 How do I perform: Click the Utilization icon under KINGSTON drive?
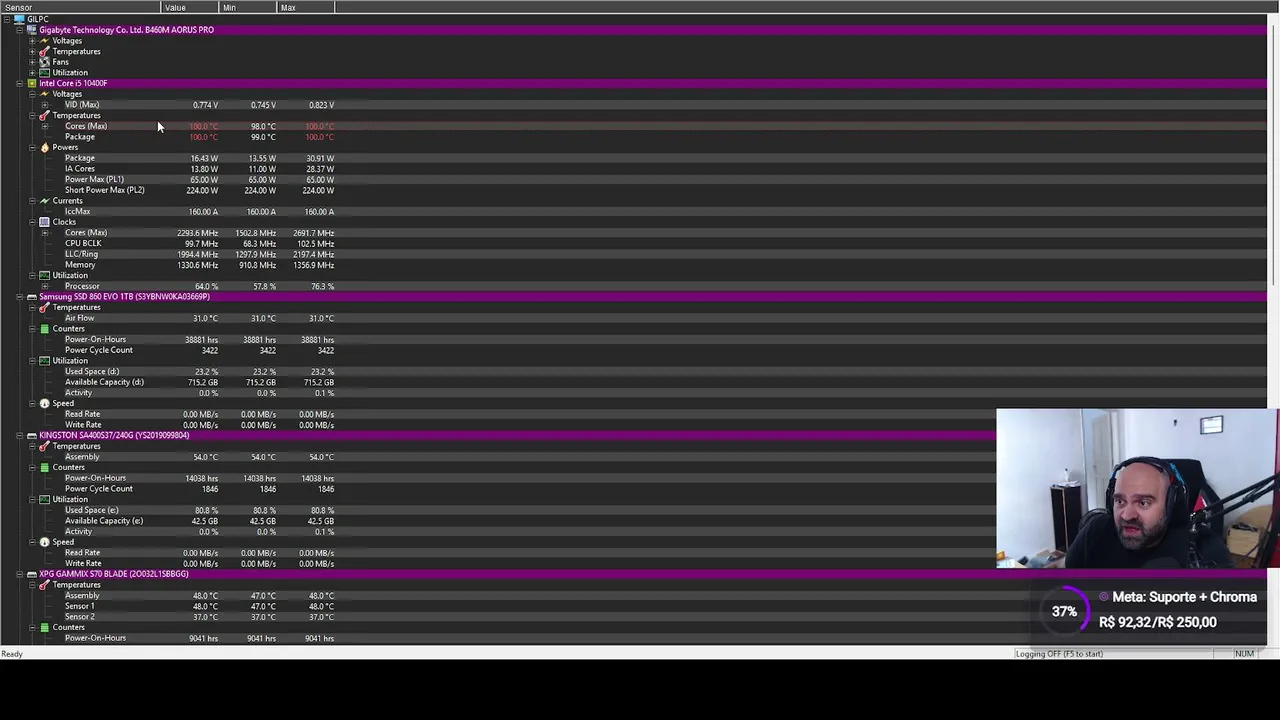44,499
